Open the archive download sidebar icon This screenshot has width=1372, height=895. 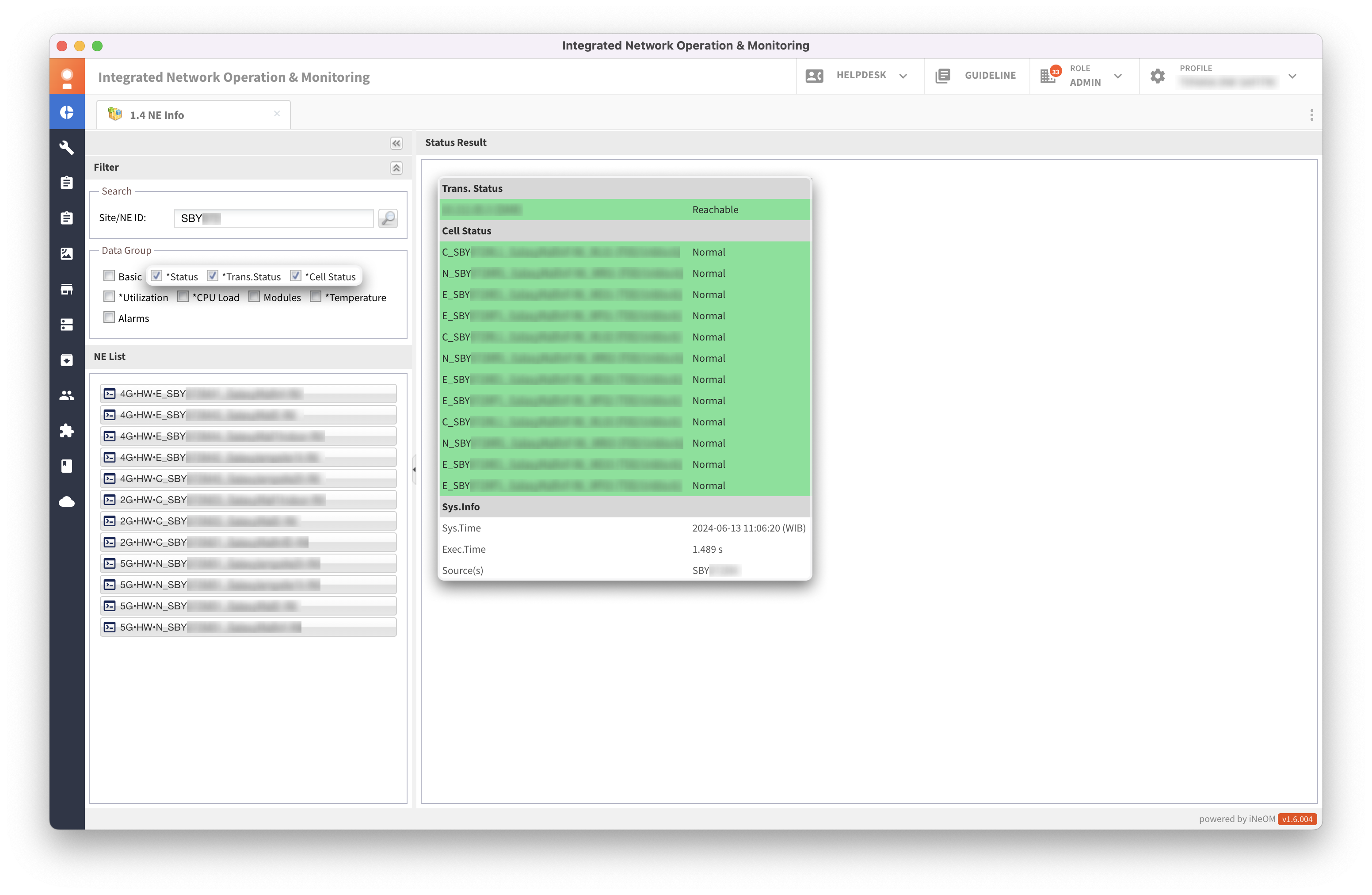pos(67,360)
